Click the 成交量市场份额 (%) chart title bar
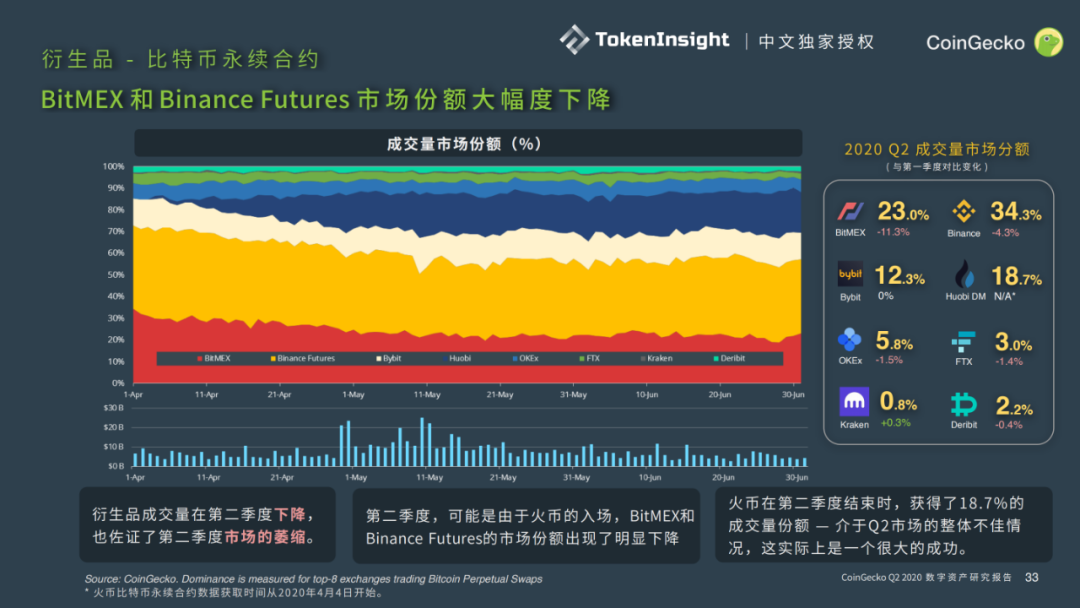 point(467,144)
